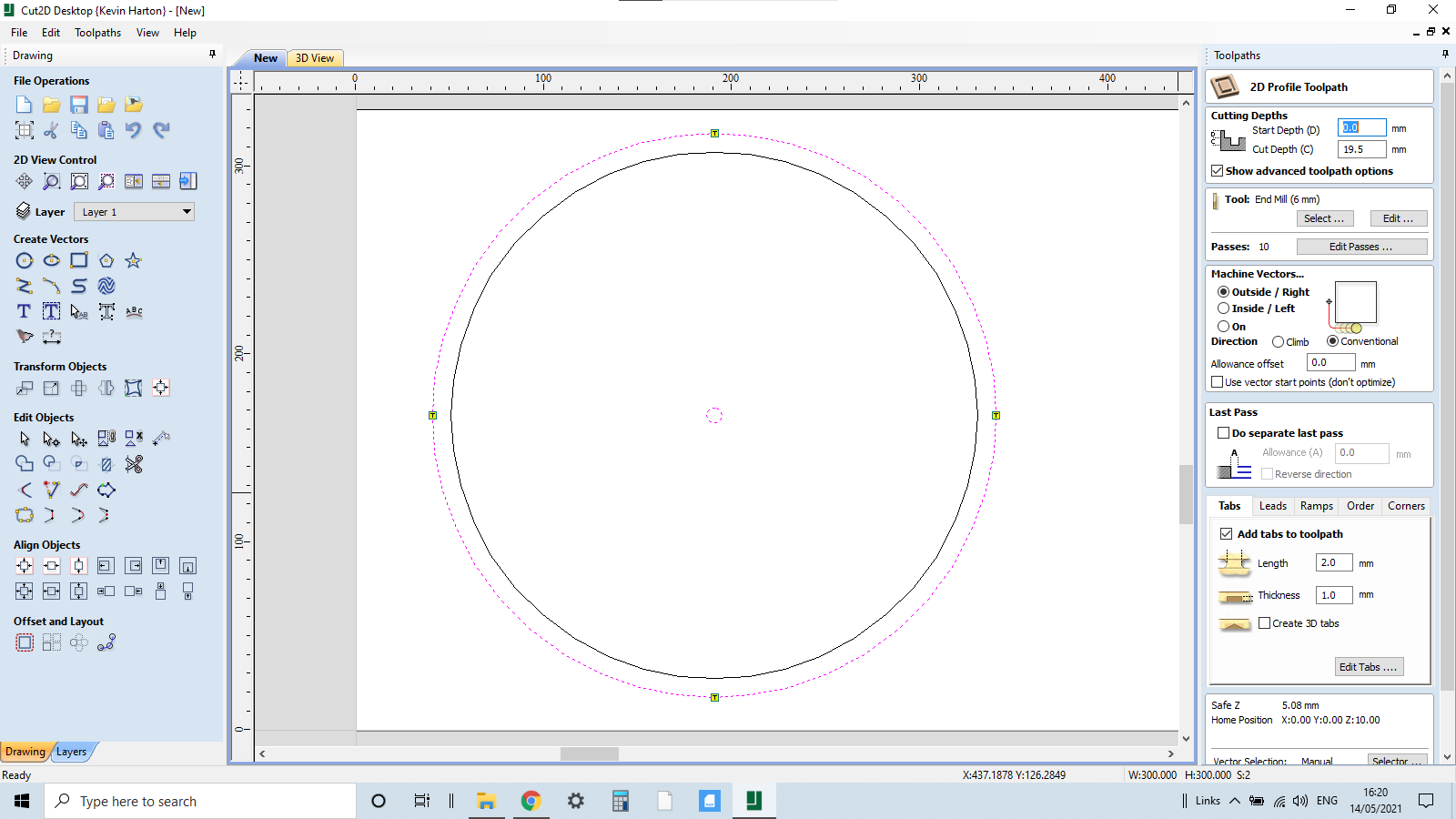Select the Node Editing tool
This screenshot has width=1456, height=819.
pyautogui.click(x=51, y=439)
